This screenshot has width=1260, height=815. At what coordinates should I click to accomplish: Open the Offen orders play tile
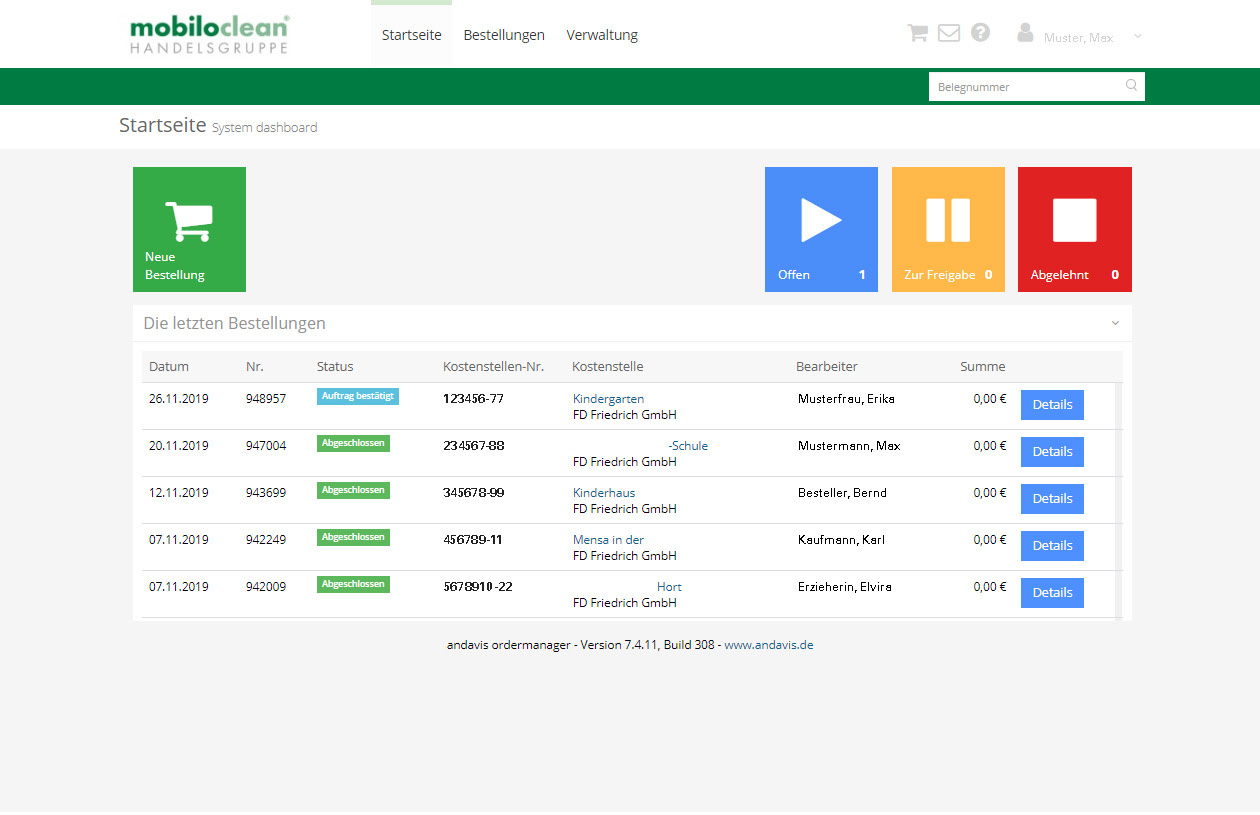point(820,229)
